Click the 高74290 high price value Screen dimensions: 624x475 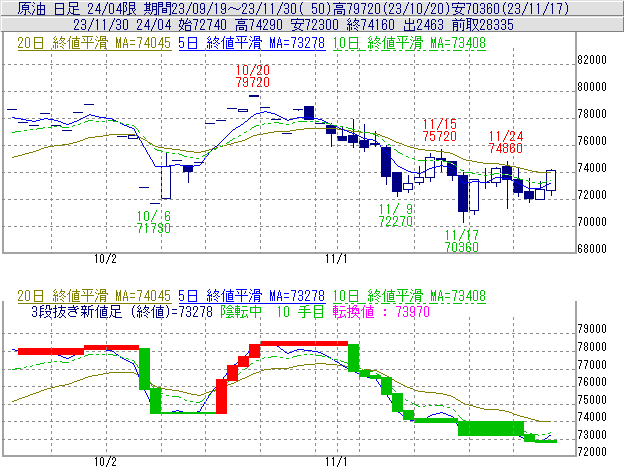259,25
